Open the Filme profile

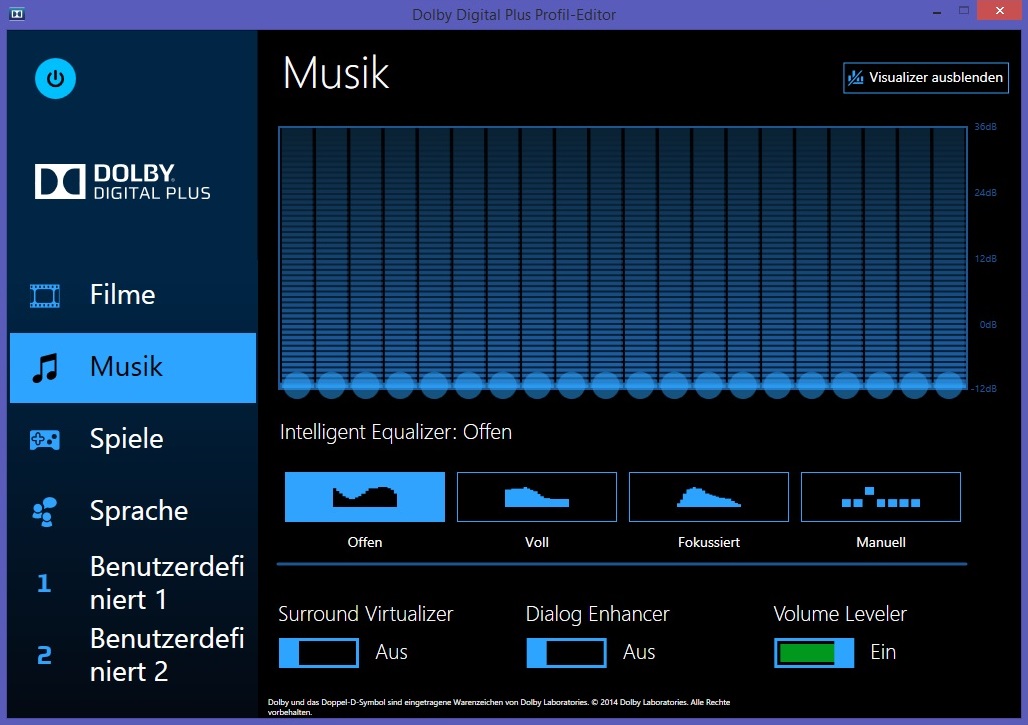coord(132,295)
